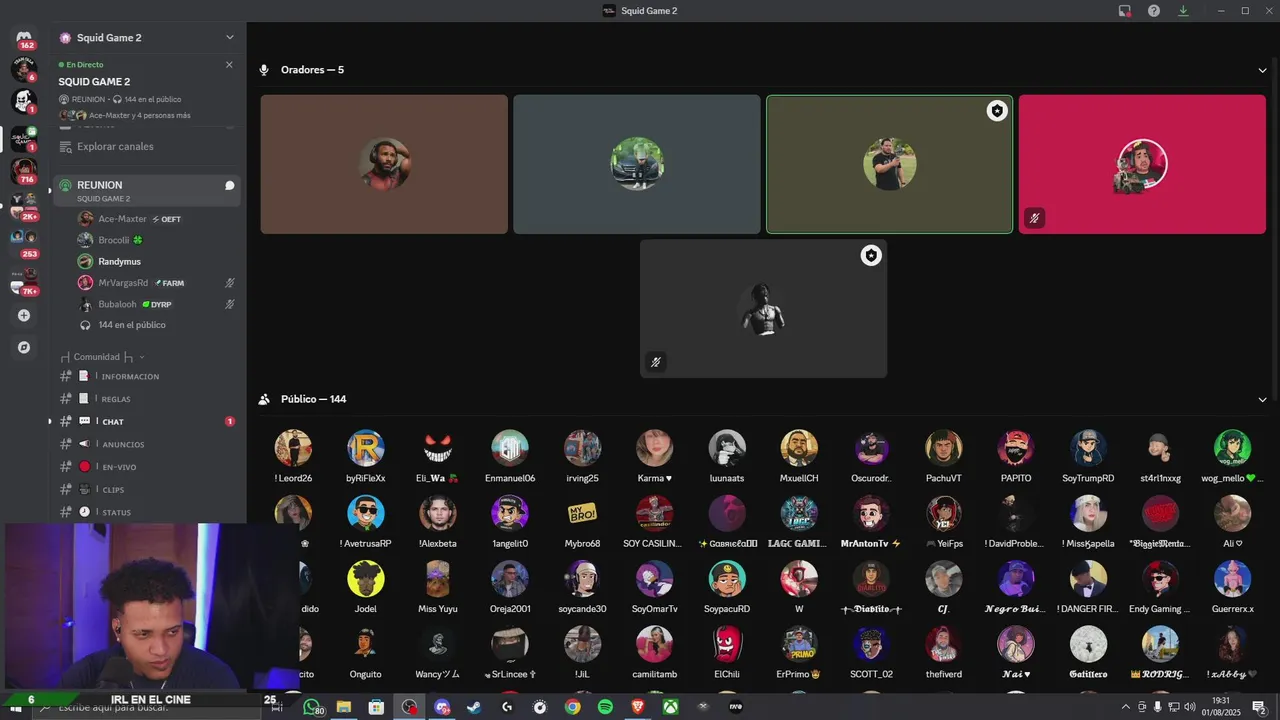Open the INFORMACION channel

pos(146,377)
